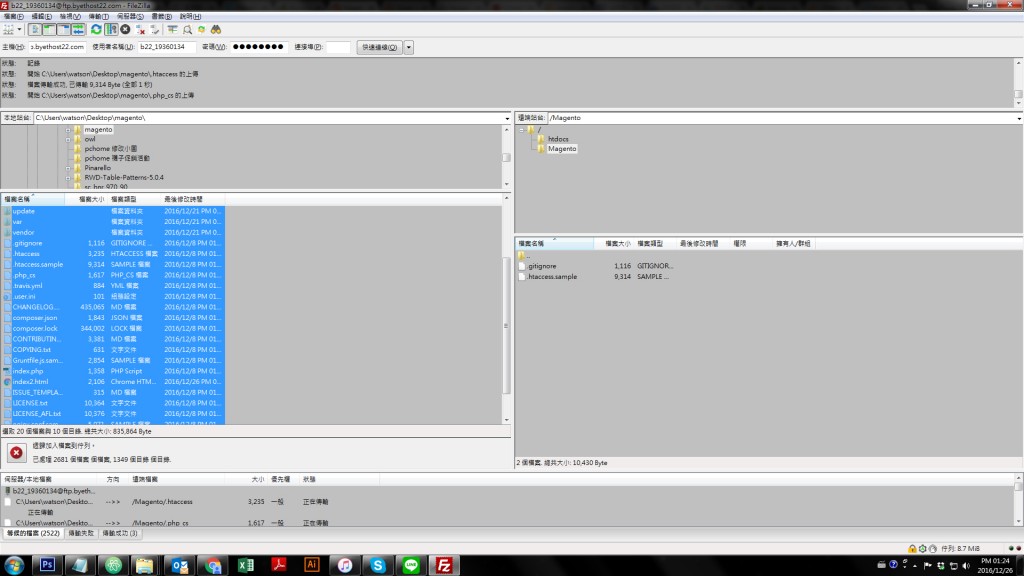Select Magento folder in remote tree
This screenshot has width=1024, height=576.
562,149
